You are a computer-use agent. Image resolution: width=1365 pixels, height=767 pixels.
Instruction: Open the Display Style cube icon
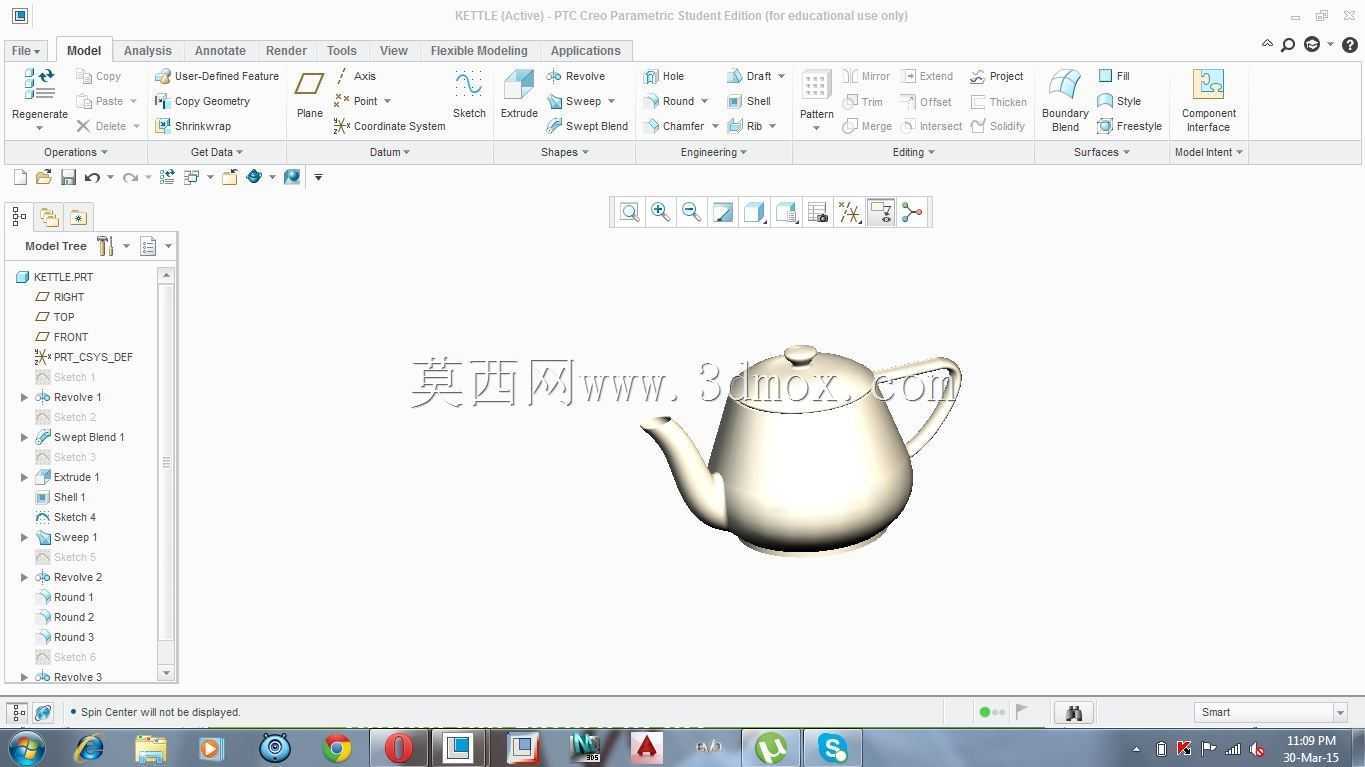click(x=754, y=212)
